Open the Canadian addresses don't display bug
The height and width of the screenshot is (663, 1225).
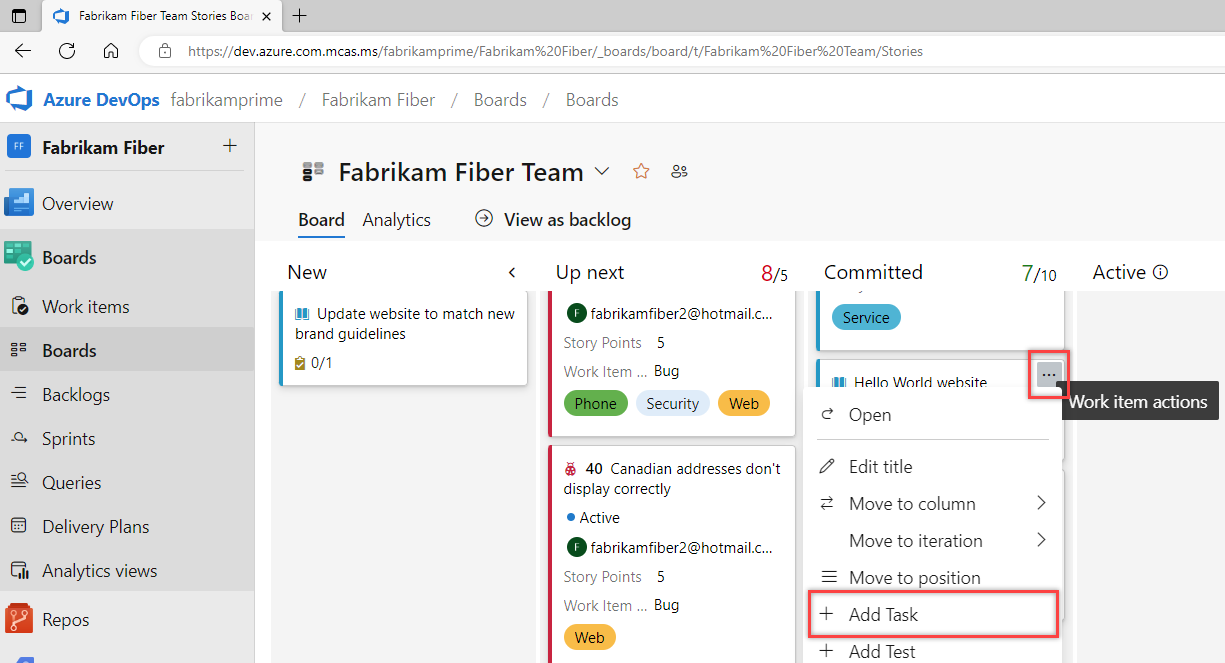click(x=672, y=479)
